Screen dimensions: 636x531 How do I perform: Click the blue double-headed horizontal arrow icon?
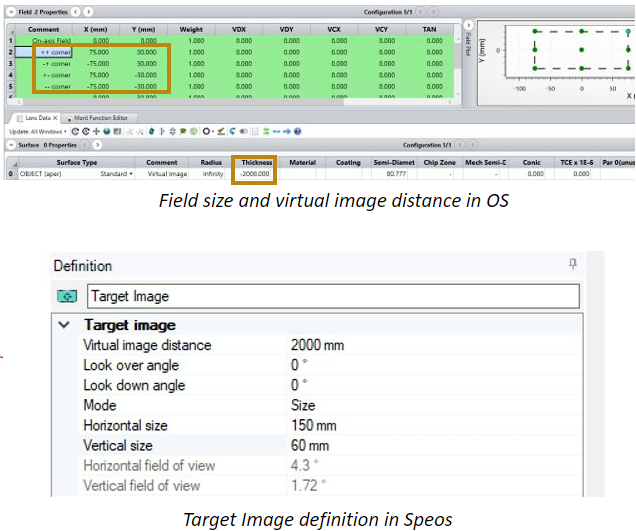pyautogui.click(x=277, y=131)
